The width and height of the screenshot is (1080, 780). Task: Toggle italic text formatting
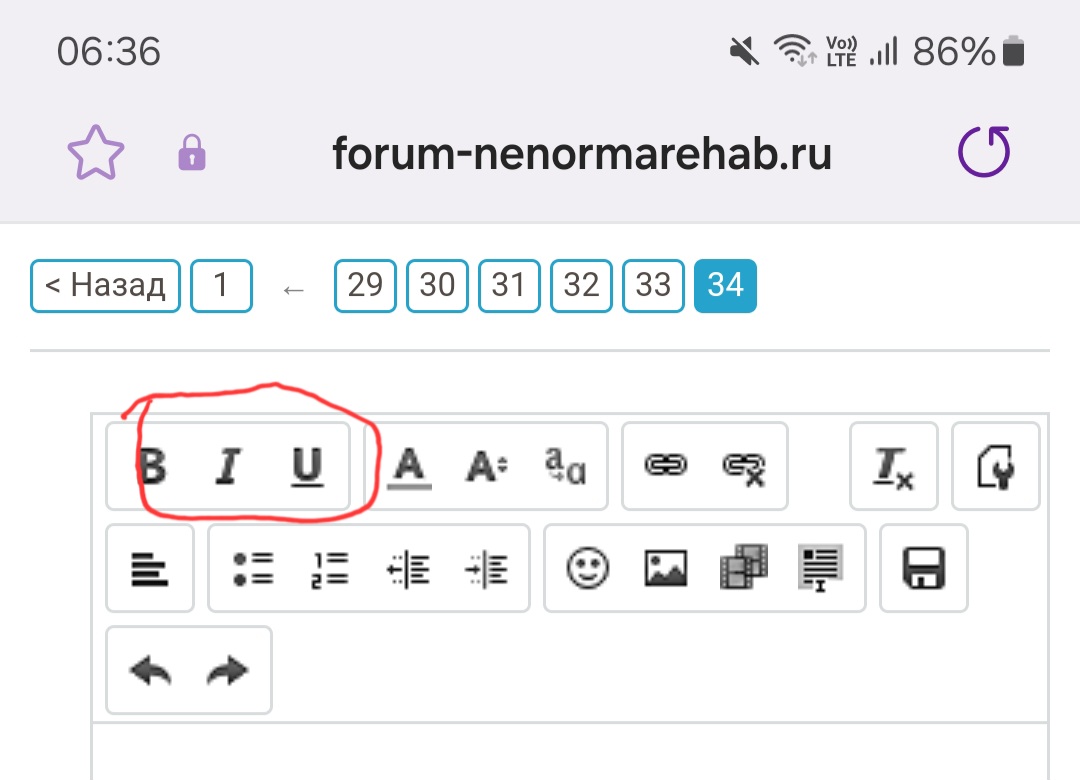[x=229, y=466]
